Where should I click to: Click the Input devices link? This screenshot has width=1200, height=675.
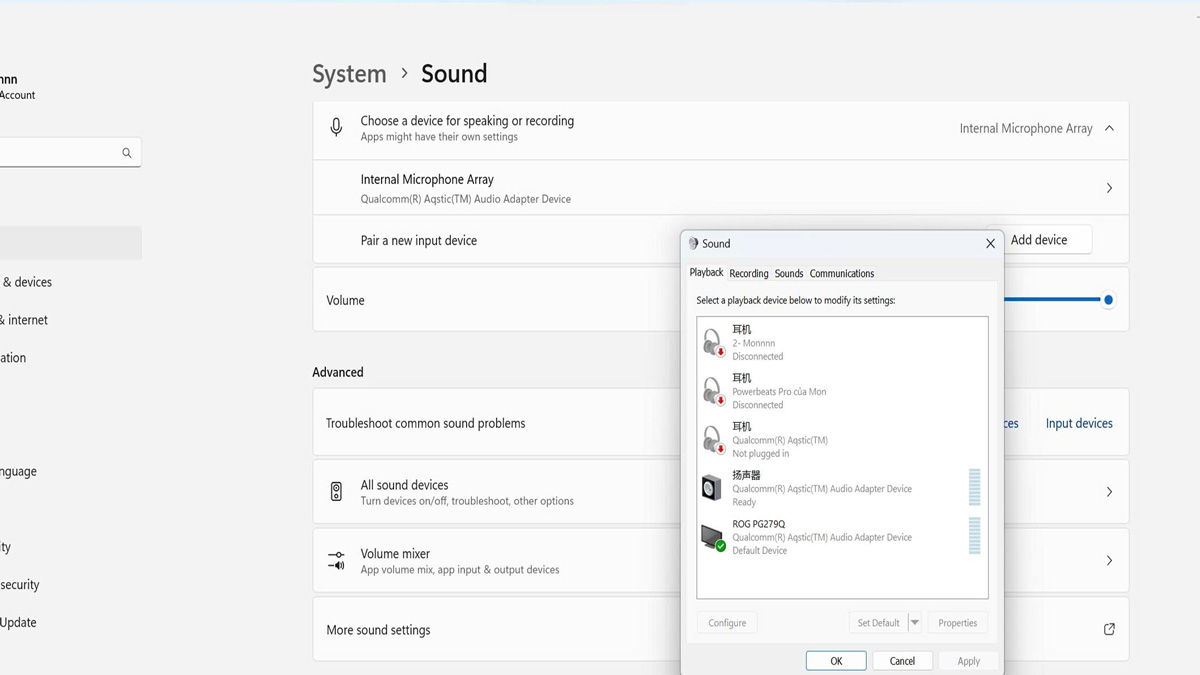1079,423
